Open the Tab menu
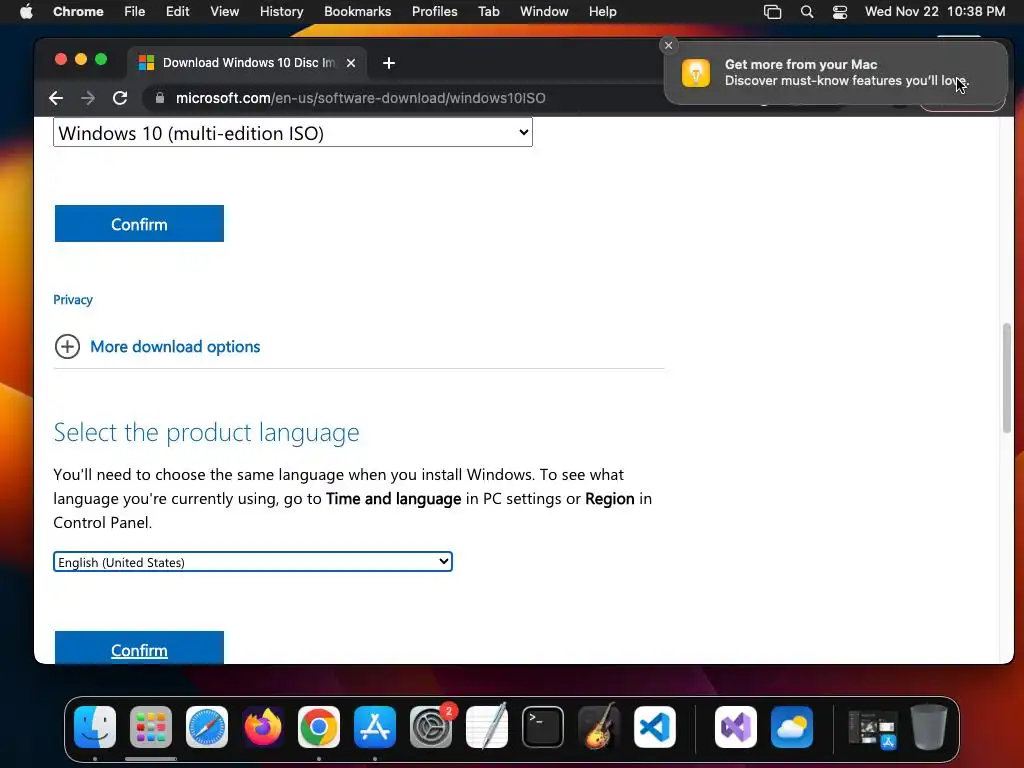Image resolution: width=1024 pixels, height=768 pixels. click(488, 12)
